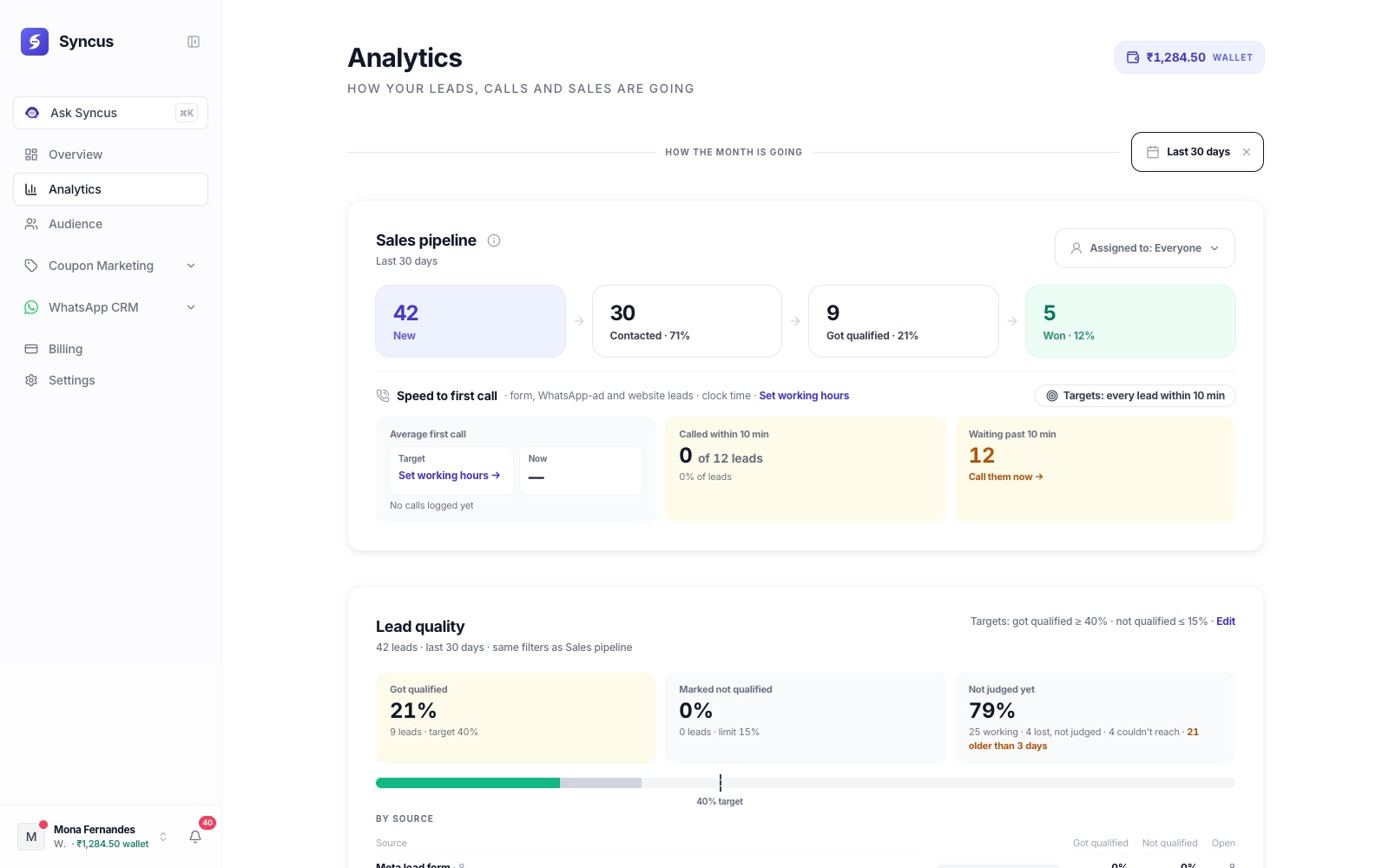Open Settings page
Viewport: 1389px width, 868px height.
click(x=110, y=380)
